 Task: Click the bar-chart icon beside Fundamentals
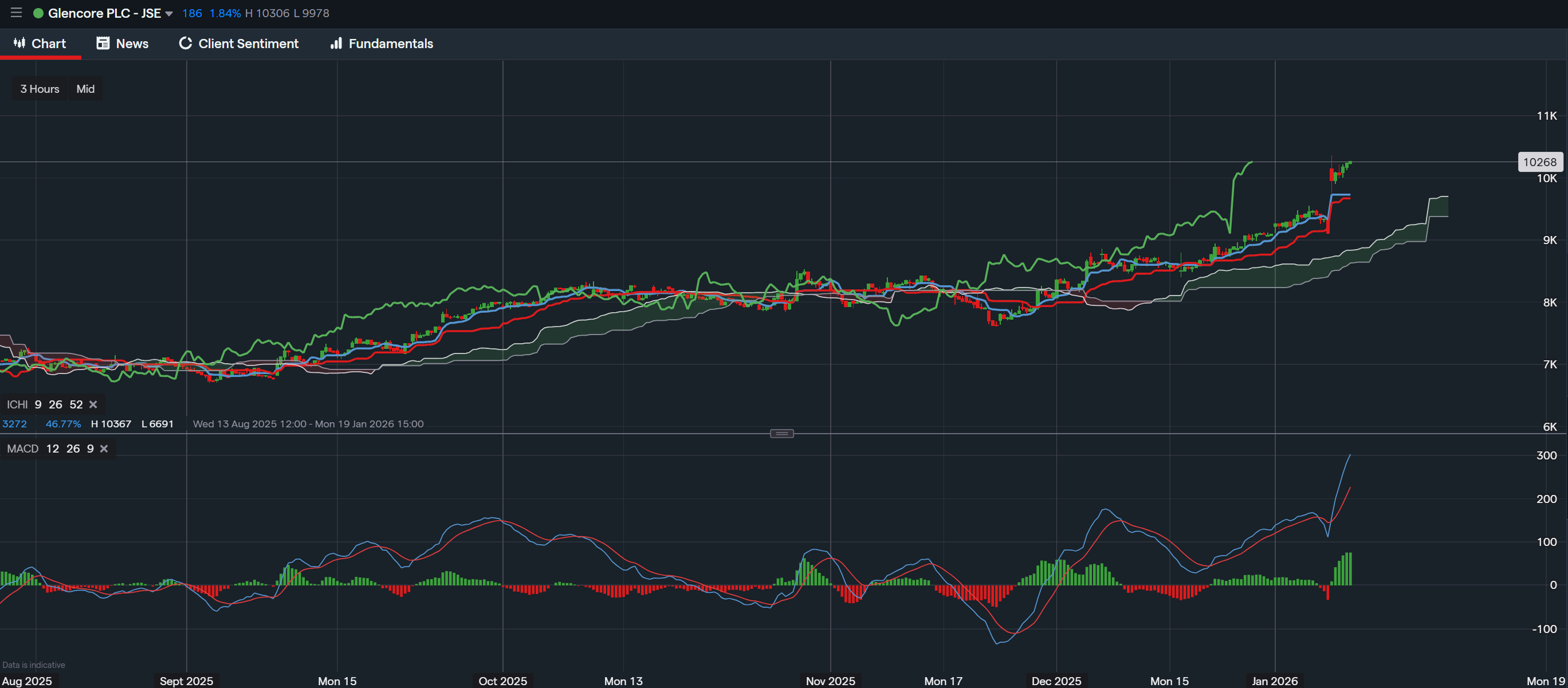pyautogui.click(x=337, y=43)
